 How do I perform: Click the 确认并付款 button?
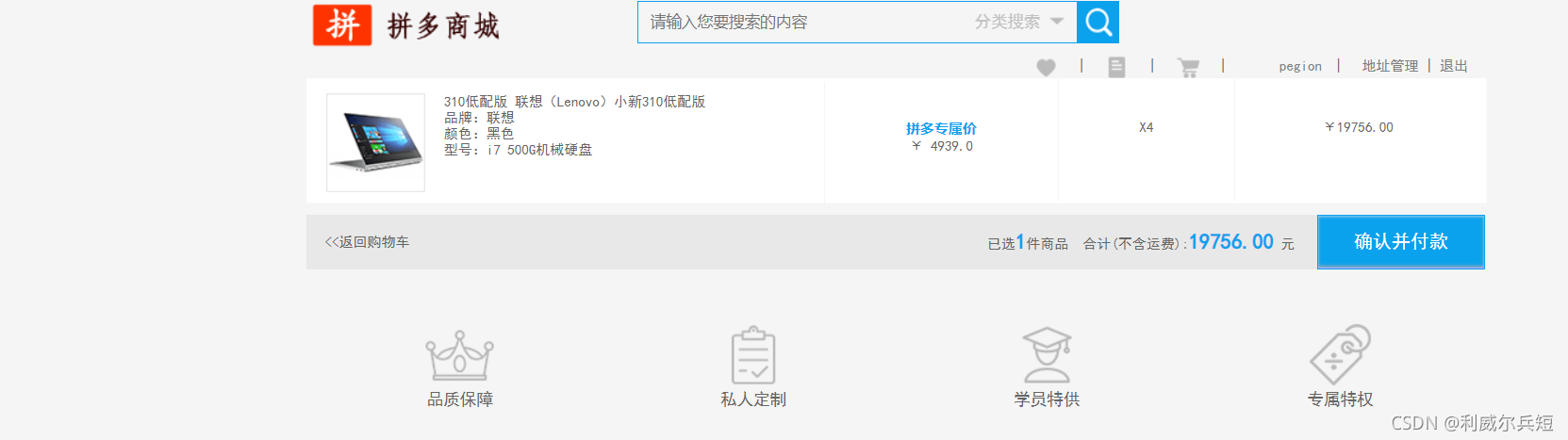tap(1400, 242)
